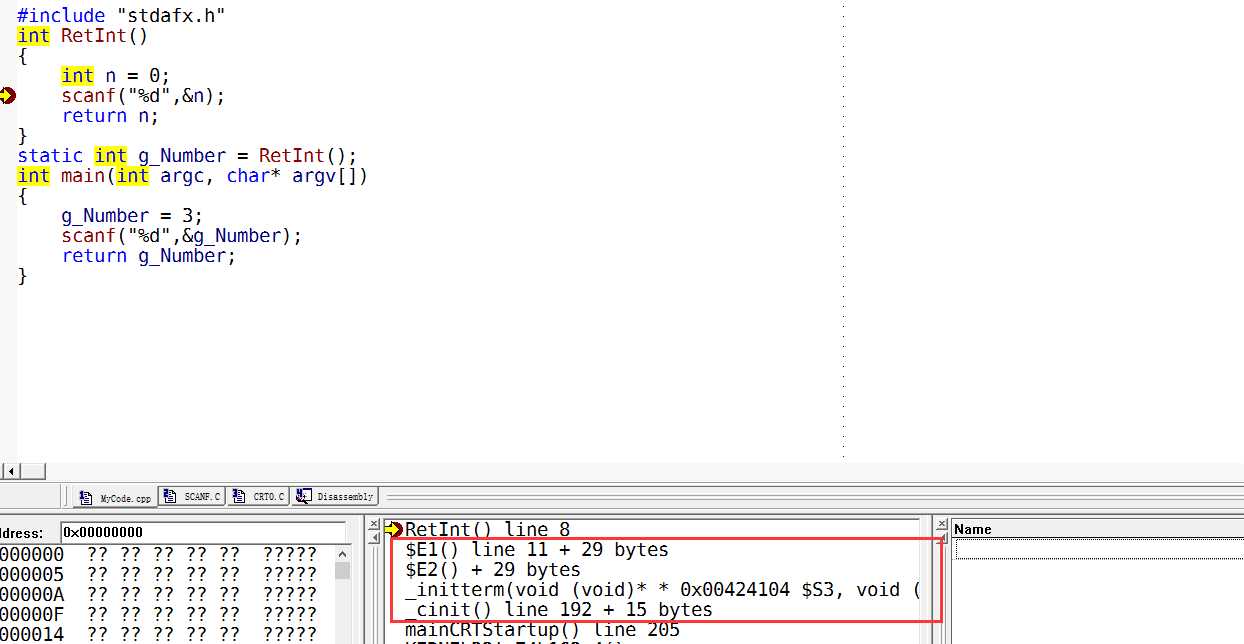The height and width of the screenshot is (644, 1244).
Task: Click the current-frame arrow next to RetInt() in the call stack
Action: coord(393,529)
